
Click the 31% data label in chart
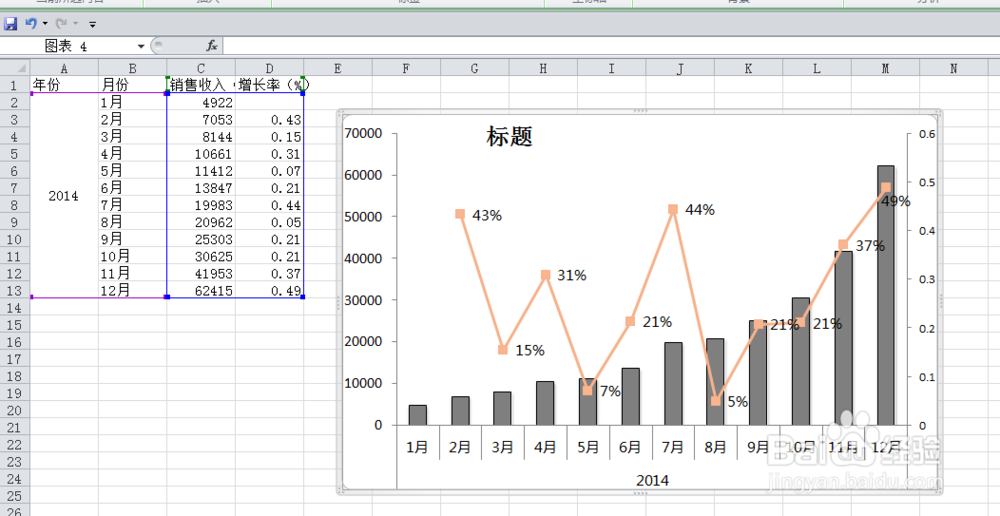(571, 276)
